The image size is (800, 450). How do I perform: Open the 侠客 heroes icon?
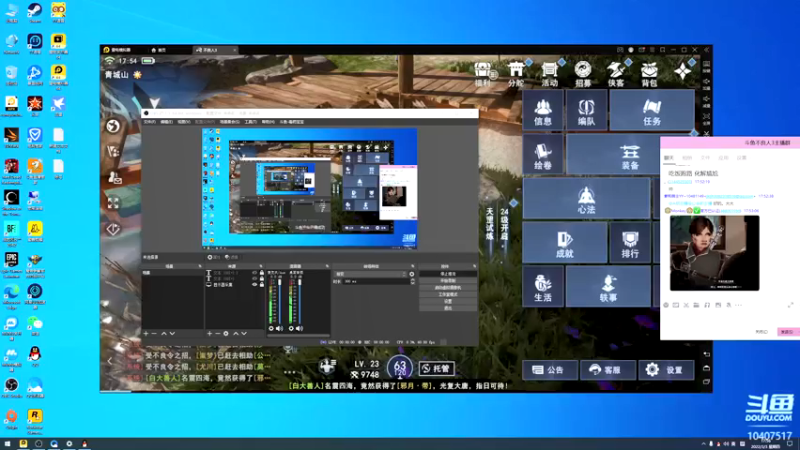pyautogui.click(x=616, y=74)
